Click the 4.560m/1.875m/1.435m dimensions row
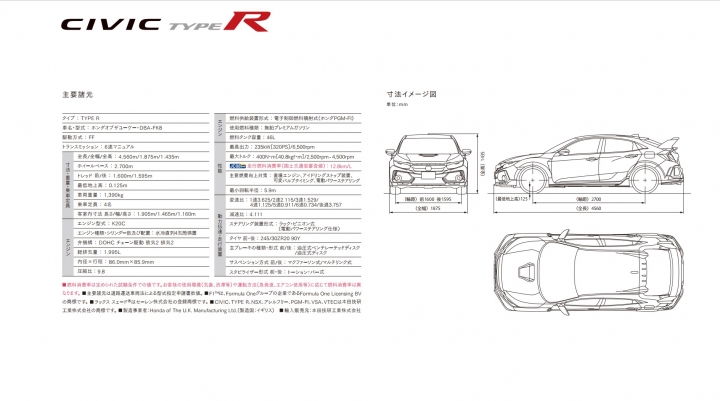 142,157
